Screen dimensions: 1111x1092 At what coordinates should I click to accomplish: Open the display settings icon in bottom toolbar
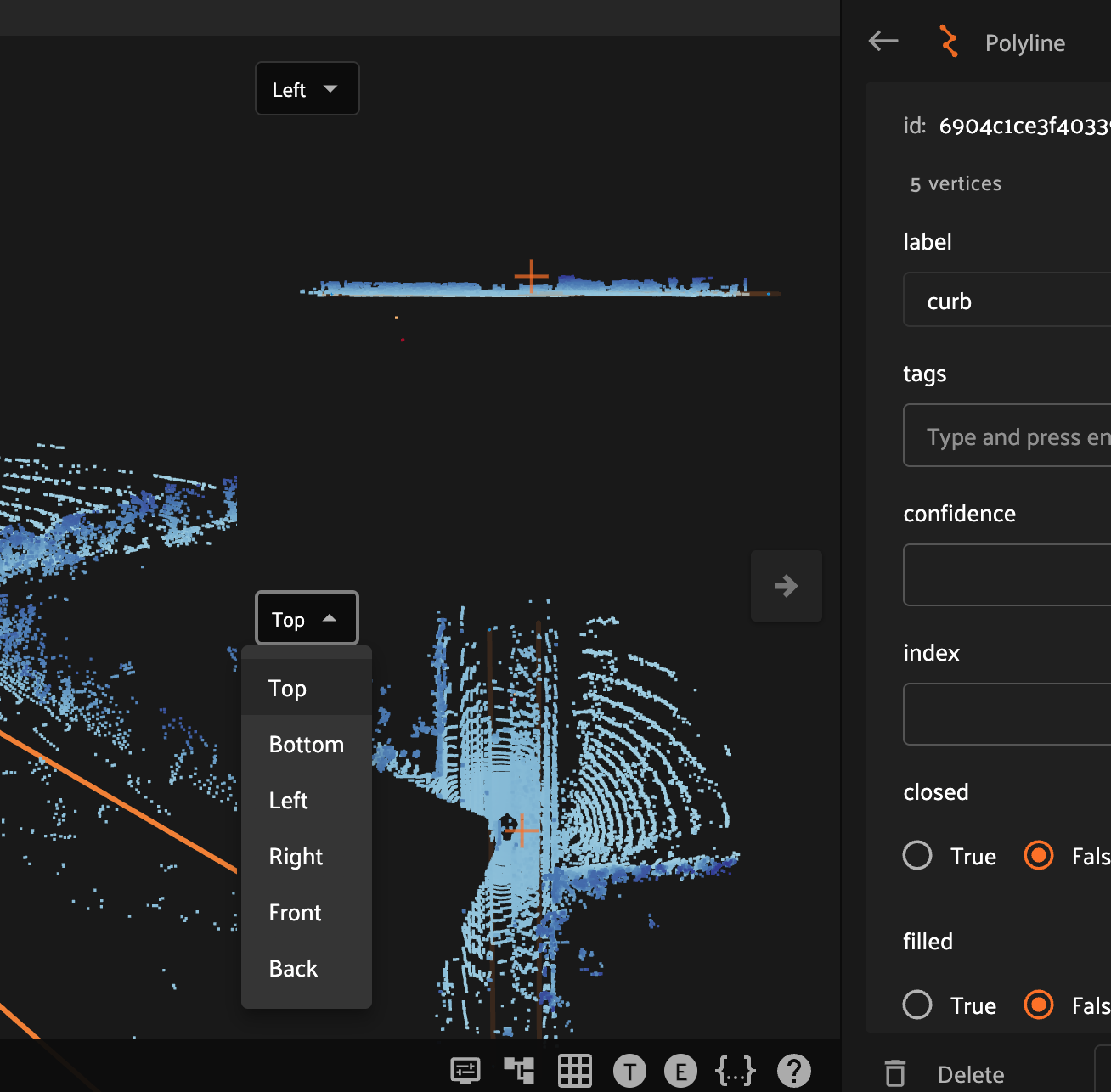[465, 1071]
